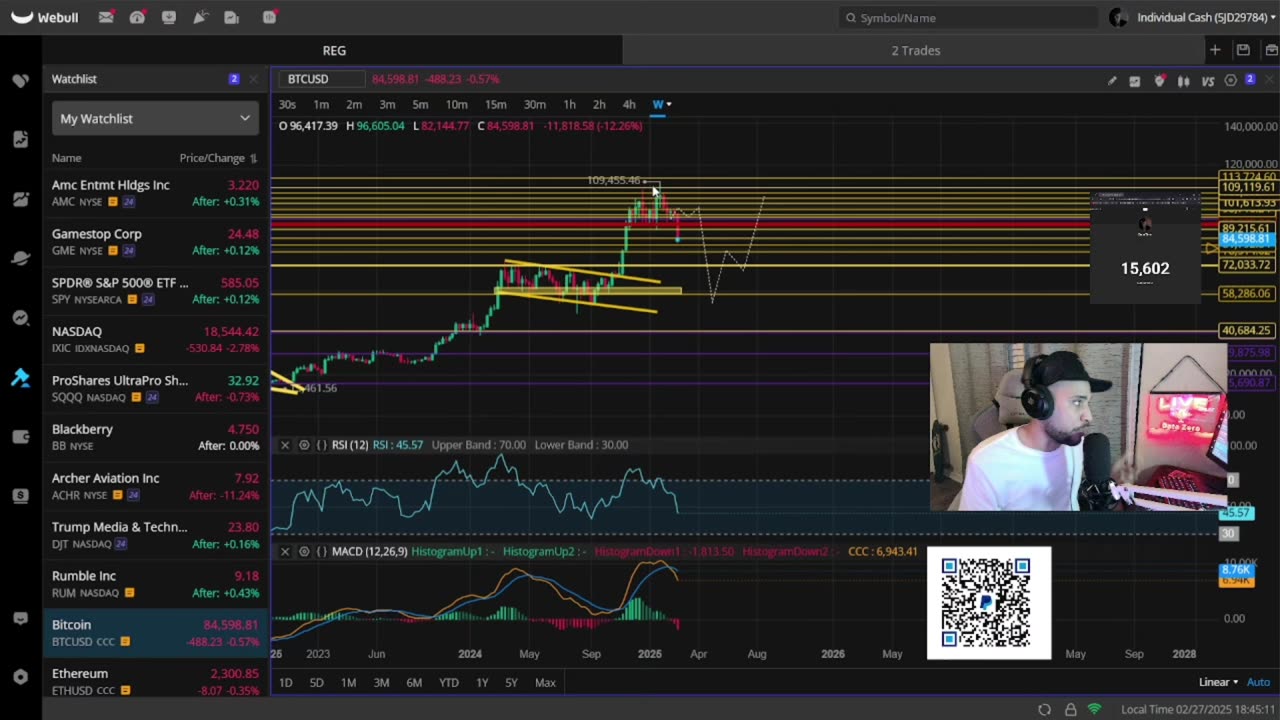1280x720 pixels.
Task: Click the party popper promotions icon
Action: [x=200, y=17]
